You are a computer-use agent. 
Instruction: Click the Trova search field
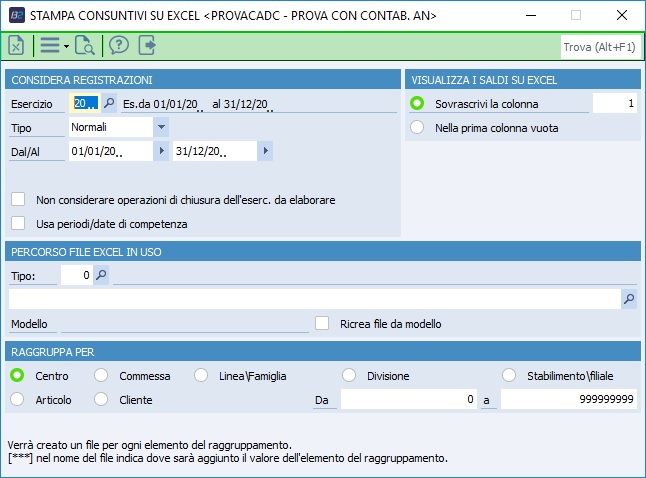tap(598, 46)
